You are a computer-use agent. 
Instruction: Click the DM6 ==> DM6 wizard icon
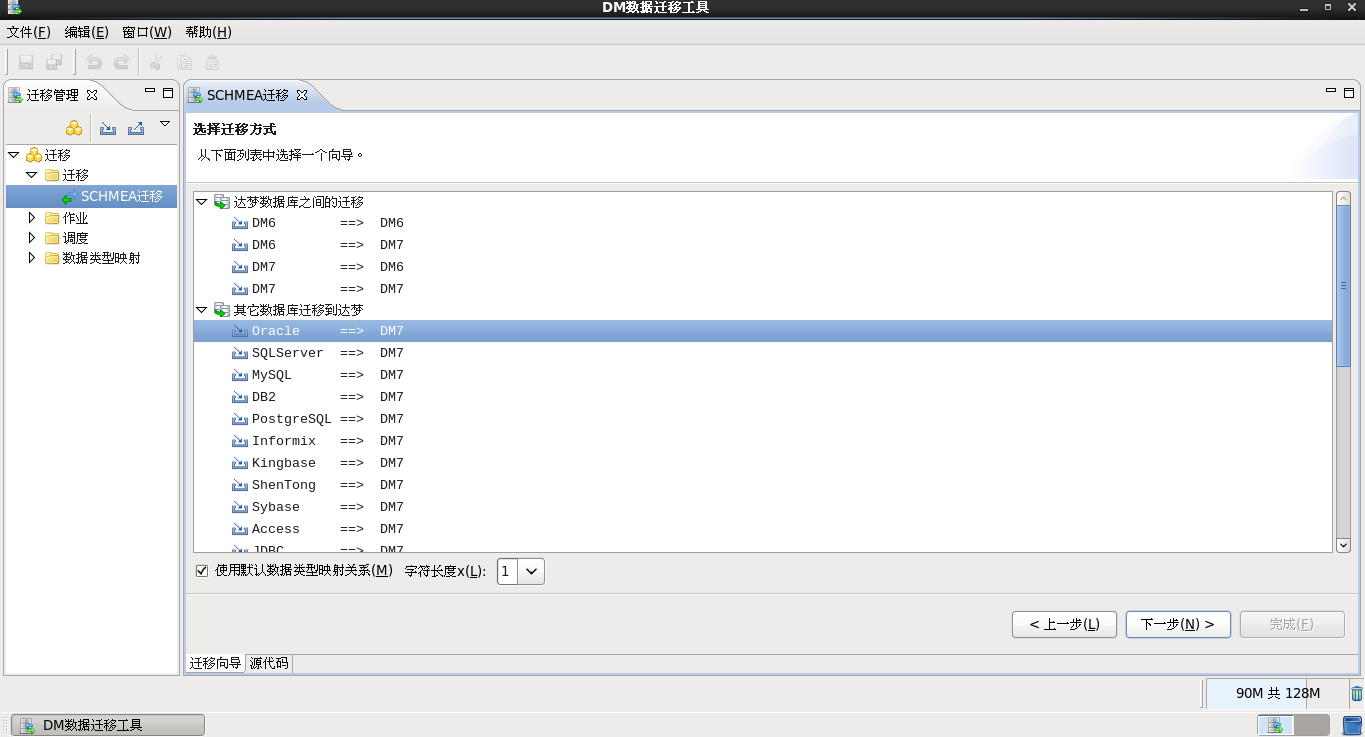tap(240, 223)
